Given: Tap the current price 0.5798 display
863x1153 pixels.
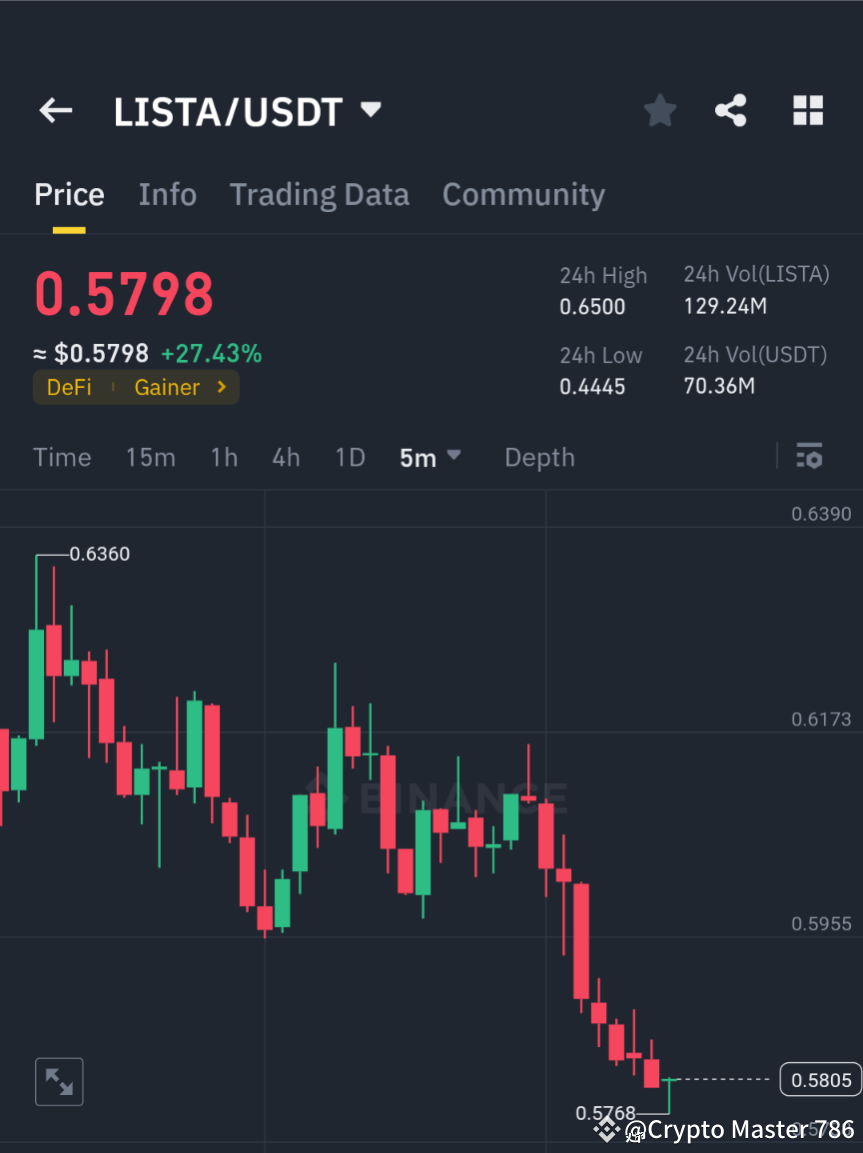Looking at the screenshot, I should point(124,295).
